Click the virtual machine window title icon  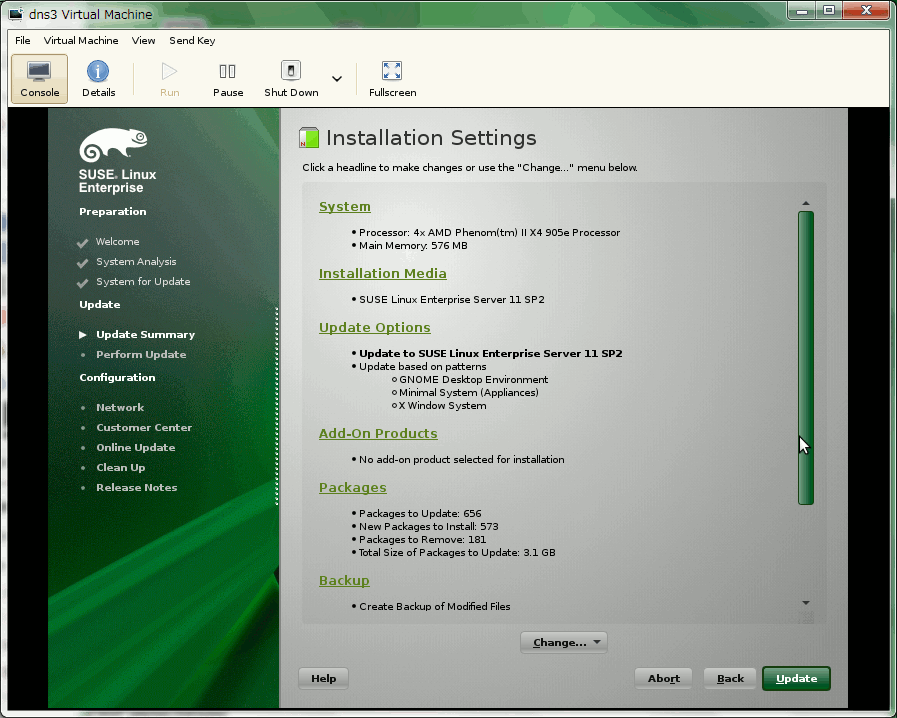click(x=16, y=14)
